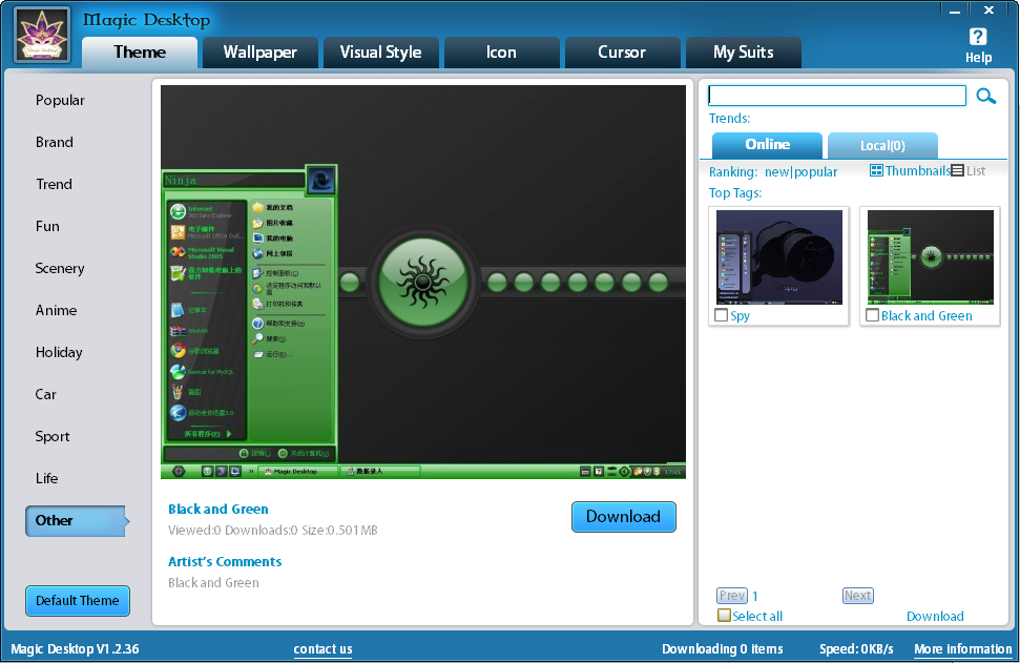Image resolution: width=1020 pixels, height=663 pixels.
Task: Click the large Black and Green preview image
Action: 423,282
